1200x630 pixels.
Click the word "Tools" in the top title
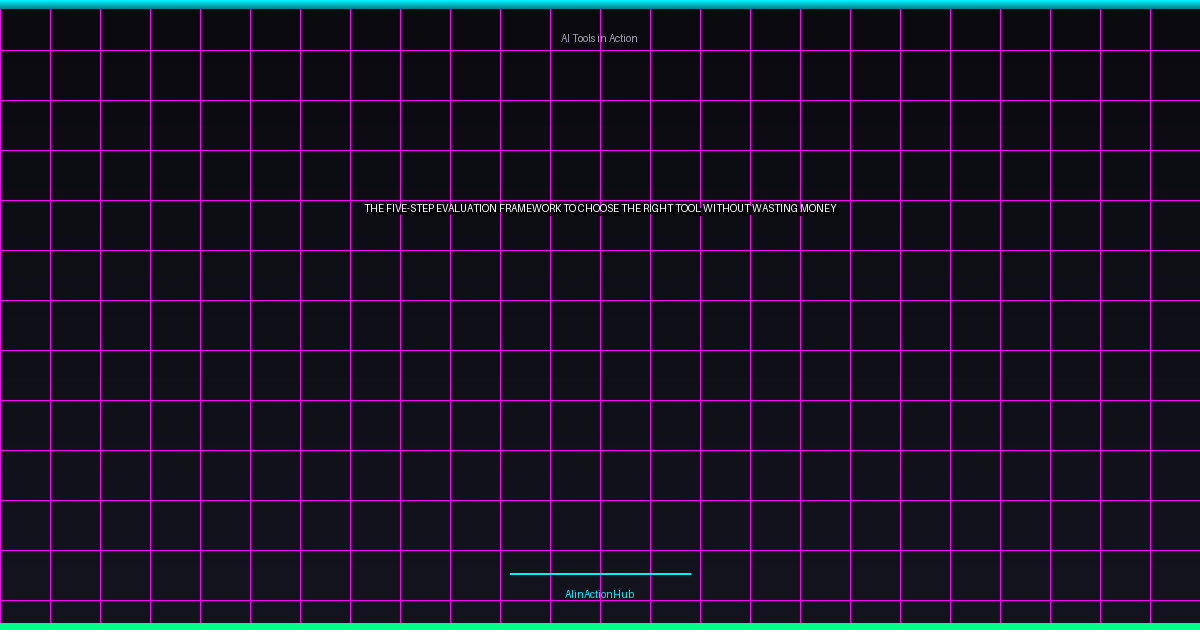point(584,38)
